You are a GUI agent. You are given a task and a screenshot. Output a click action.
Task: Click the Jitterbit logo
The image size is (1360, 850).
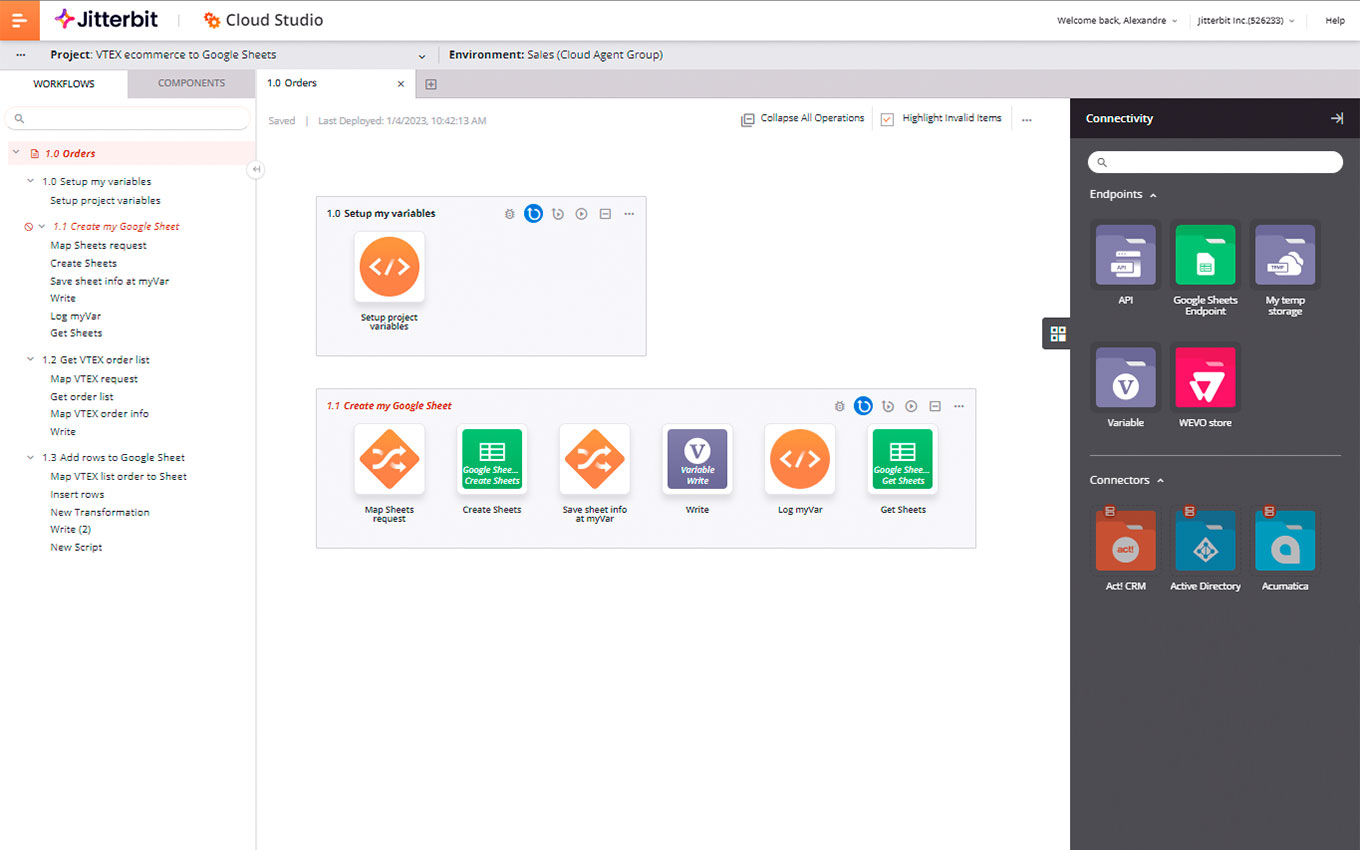tap(104, 19)
